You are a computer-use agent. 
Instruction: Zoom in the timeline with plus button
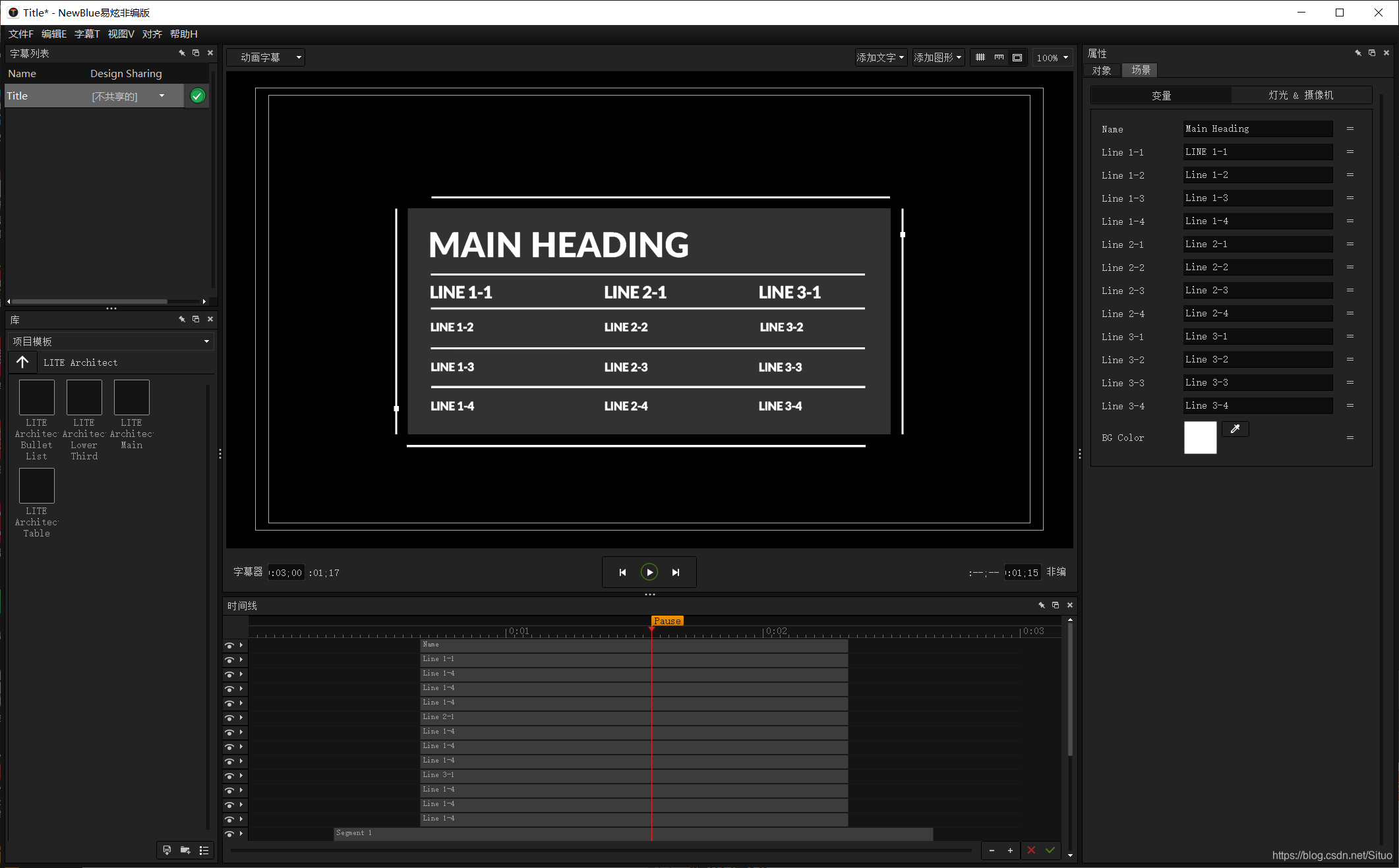coord(1010,850)
